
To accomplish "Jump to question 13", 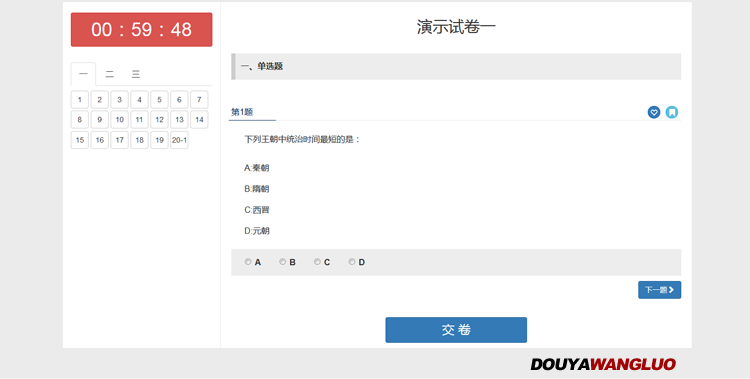I will click(179, 120).
